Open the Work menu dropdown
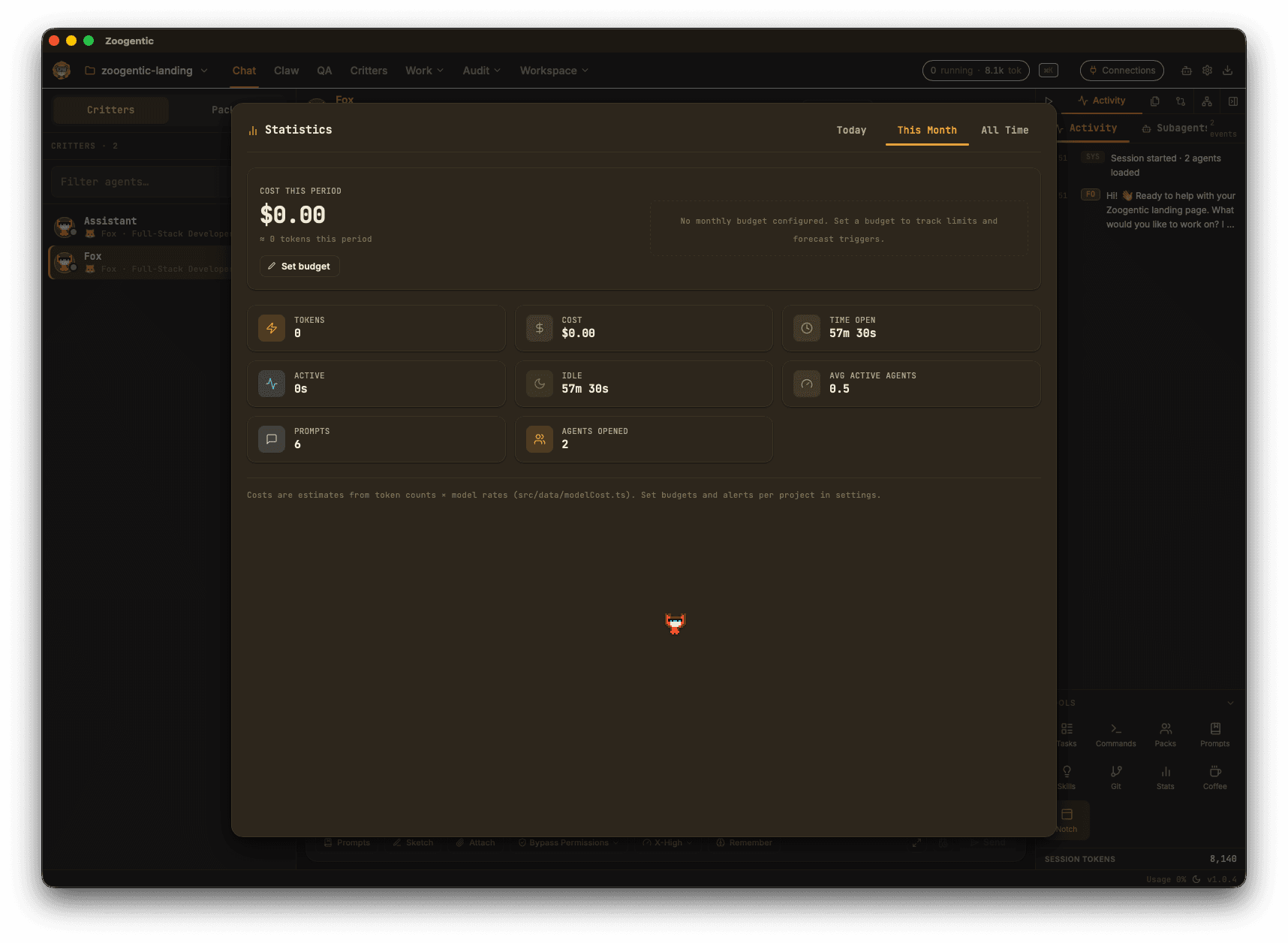Viewport: 1288px width, 943px height. click(x=424, y=71)
